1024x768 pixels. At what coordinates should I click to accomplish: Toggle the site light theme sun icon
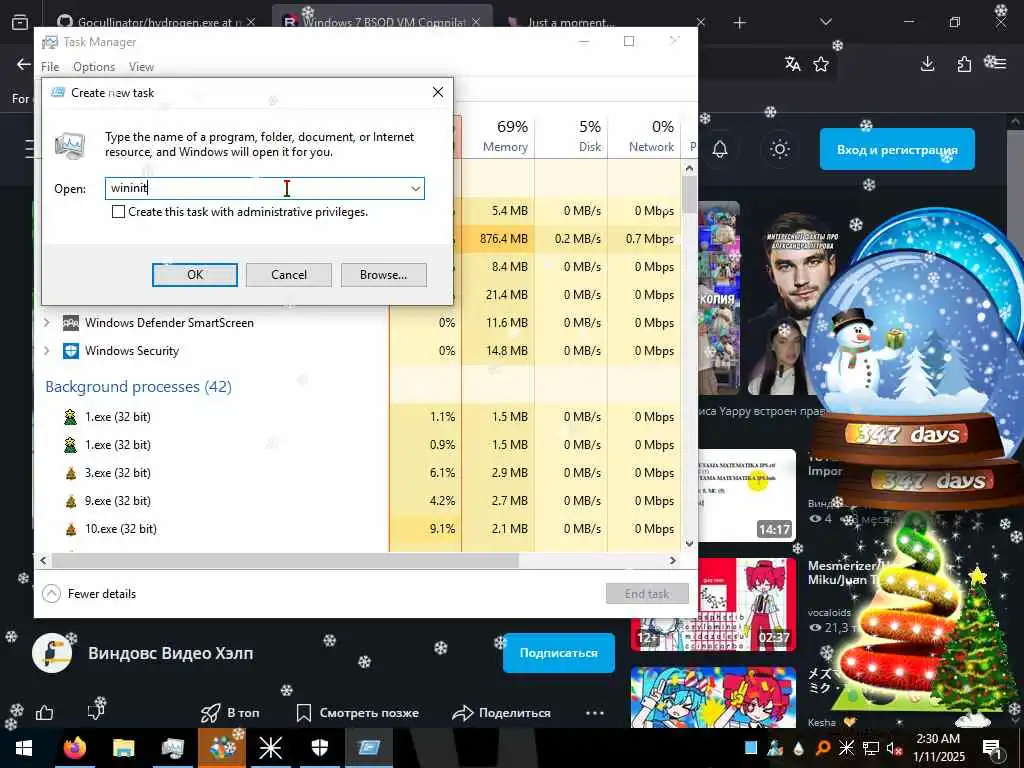point(779,149)
